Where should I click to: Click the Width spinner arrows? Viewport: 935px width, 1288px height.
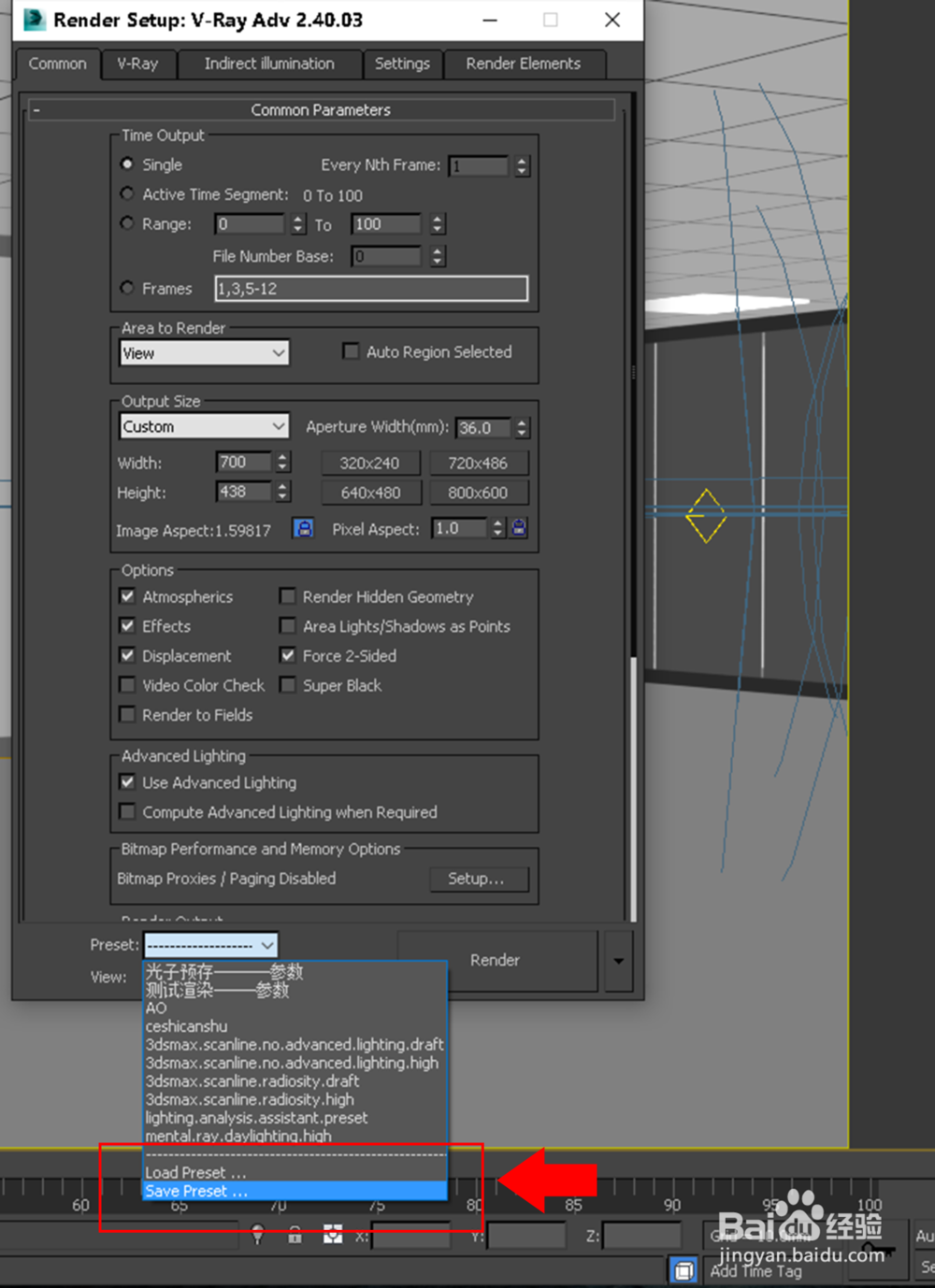point(283,462)
